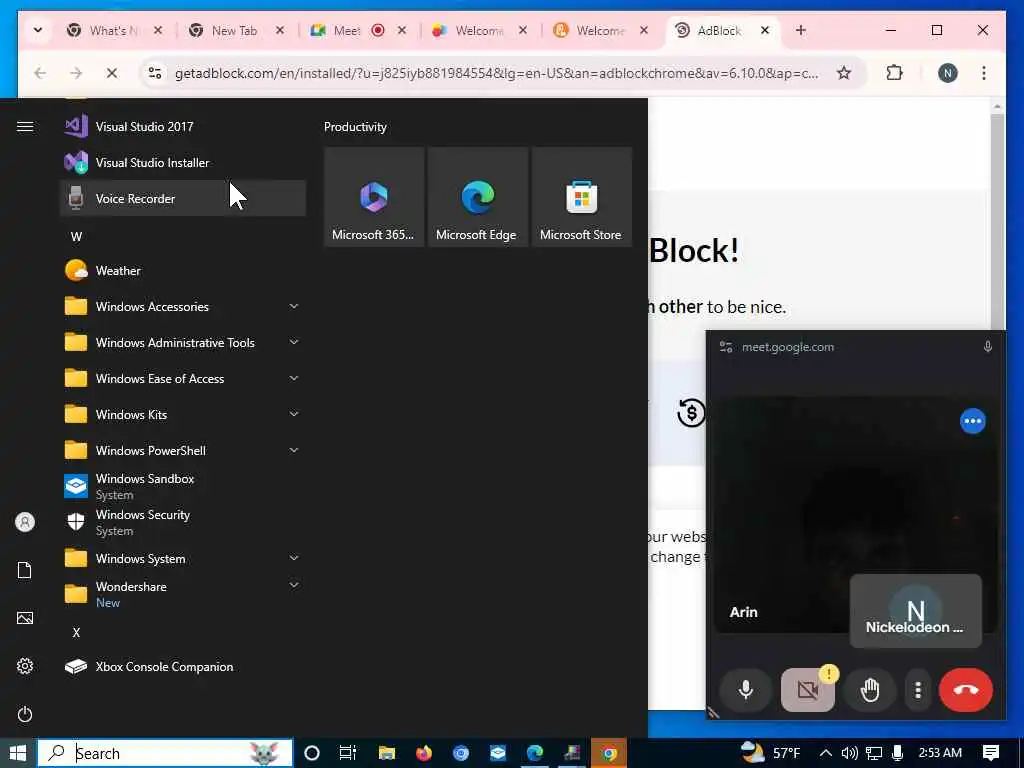This screenshot has width=1024, height=768.
Task: Click the Power icon in Start
Action: (x=25, y=714)
